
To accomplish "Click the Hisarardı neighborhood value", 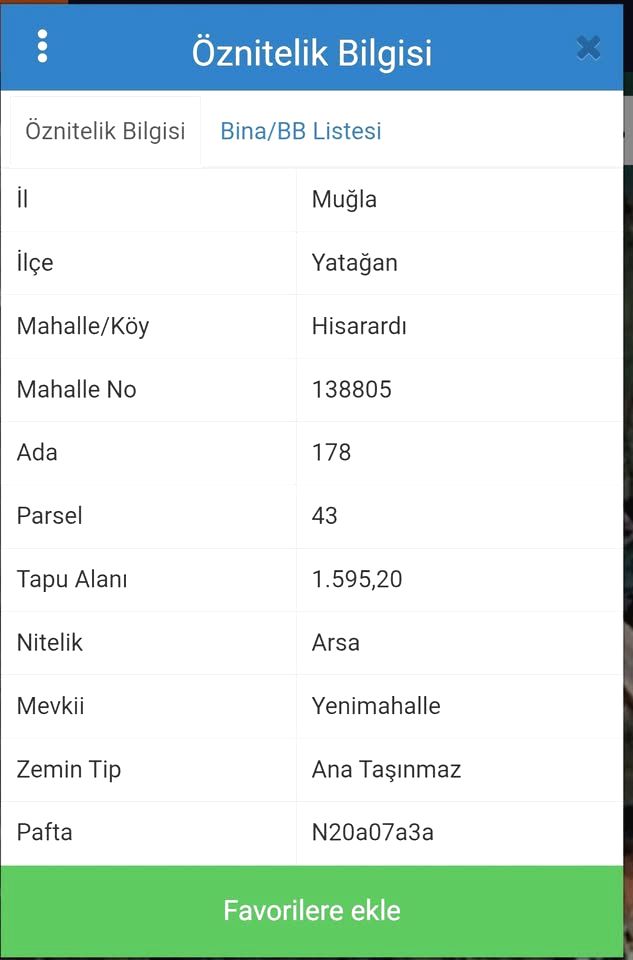I will tap(359, 326).
